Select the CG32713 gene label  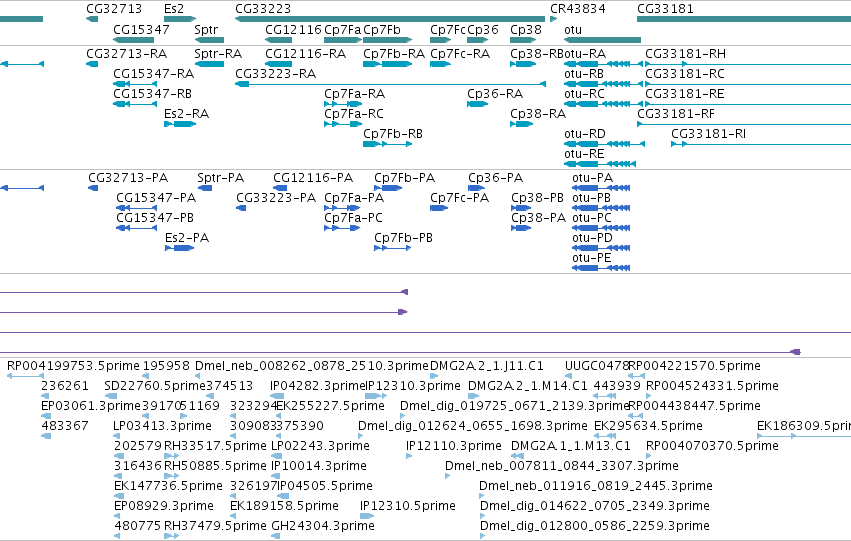tap(114, 9)
